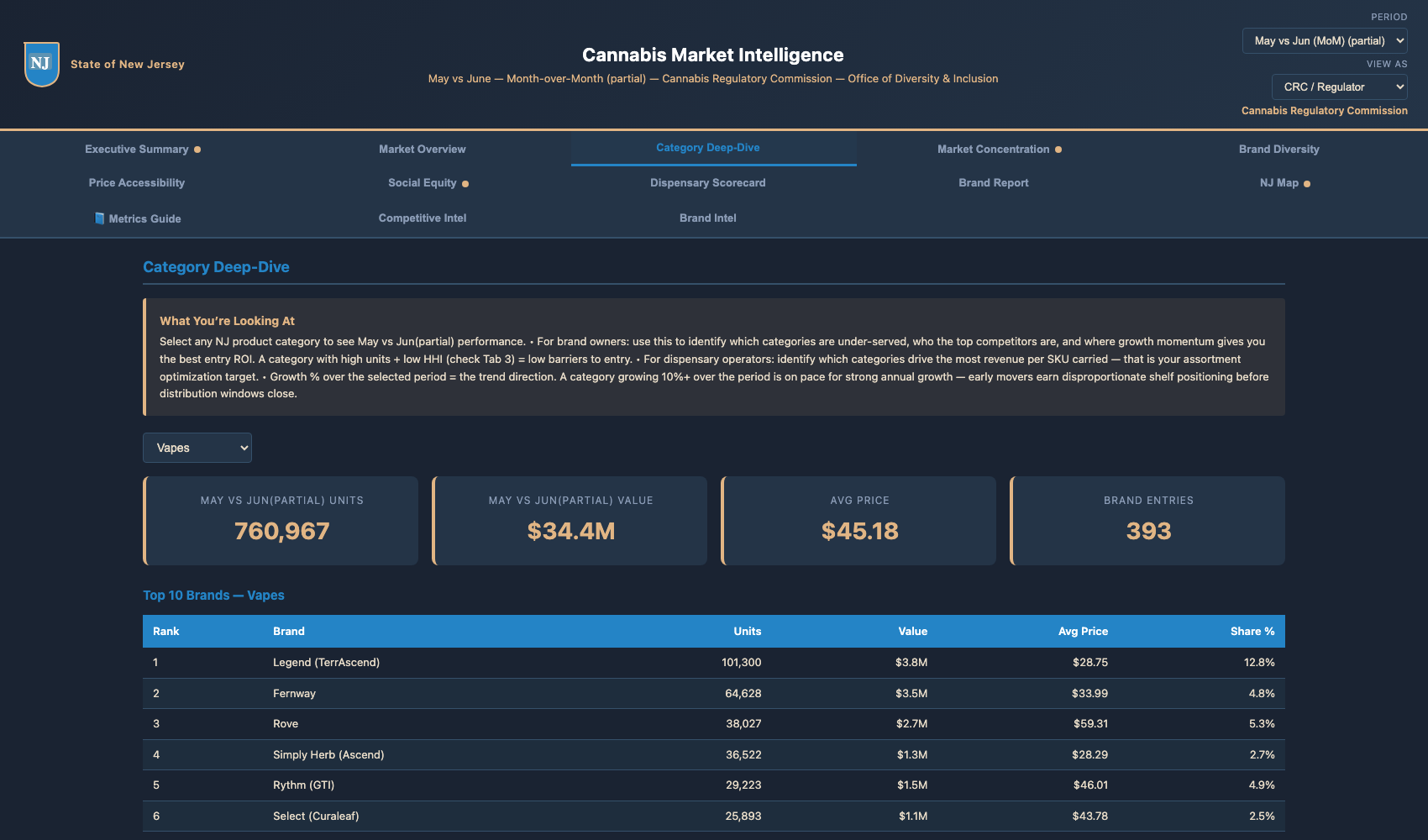Click the Top 10 Brands — Vapes heading

[x=213, y=596]
